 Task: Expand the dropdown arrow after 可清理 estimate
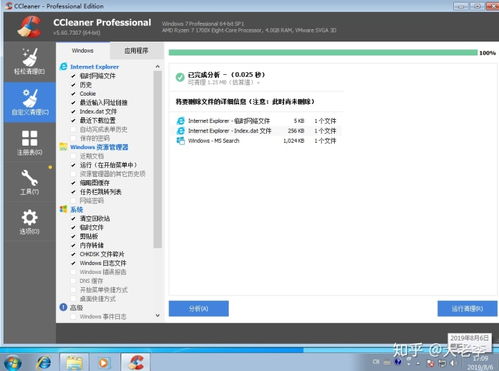pos(258,83)
